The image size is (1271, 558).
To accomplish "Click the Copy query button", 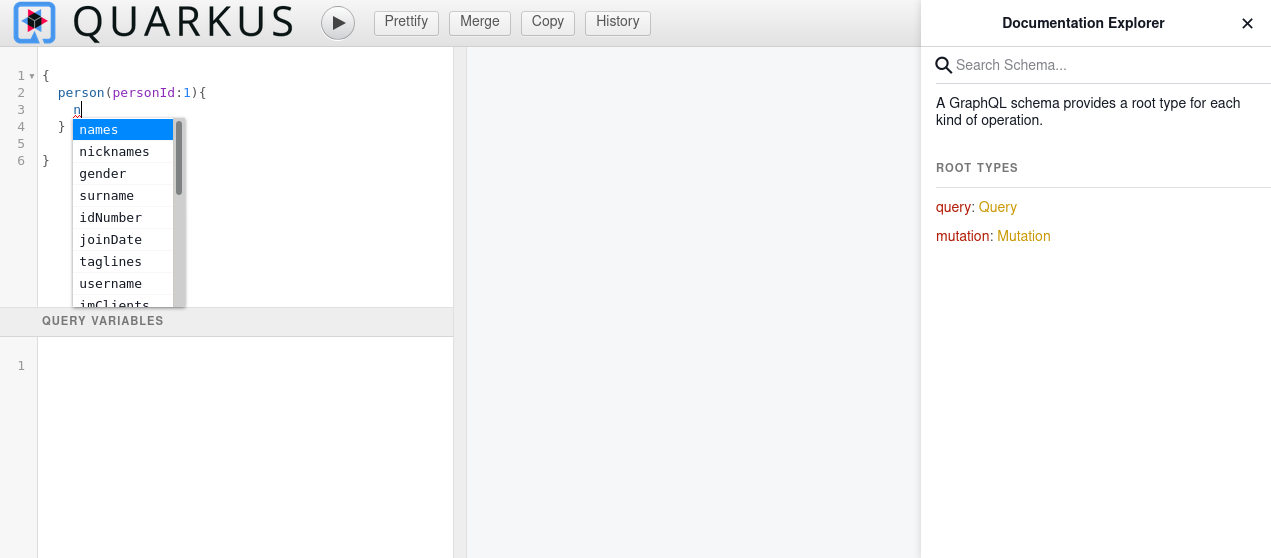I will [548, 22].
